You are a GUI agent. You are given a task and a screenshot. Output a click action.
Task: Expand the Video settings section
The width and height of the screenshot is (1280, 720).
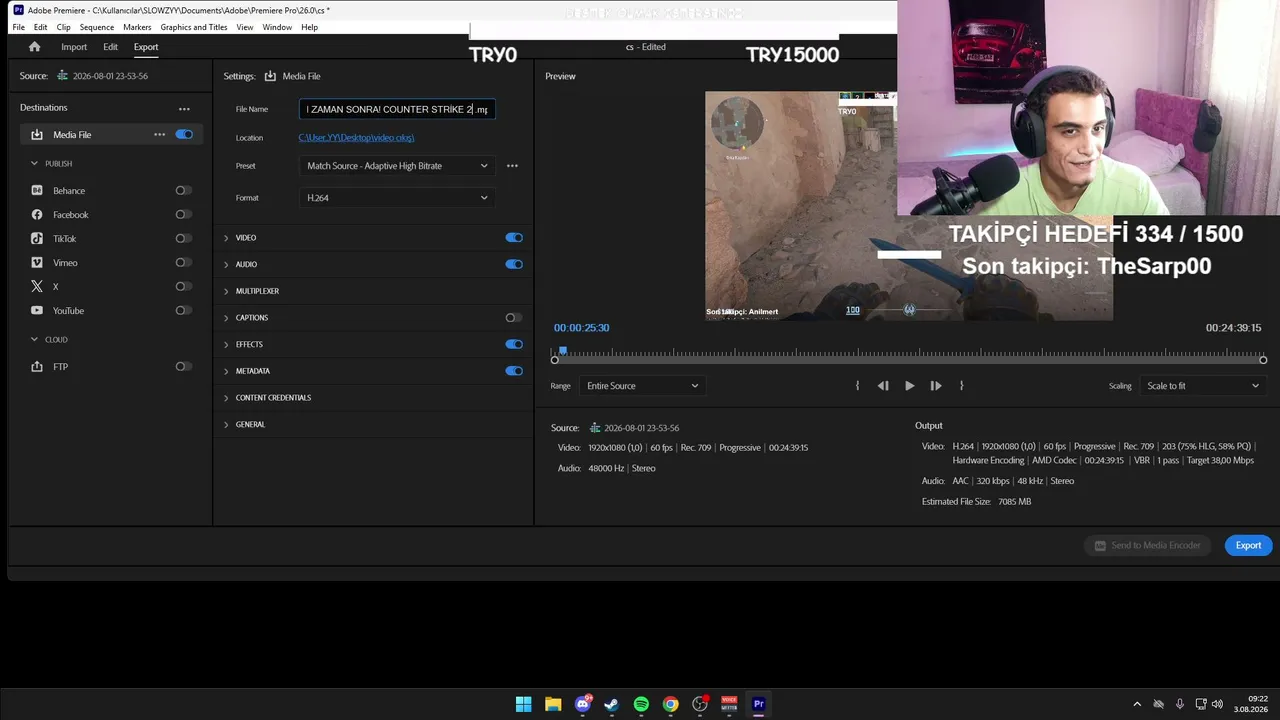pyautogui.click(x=226, y=238)
